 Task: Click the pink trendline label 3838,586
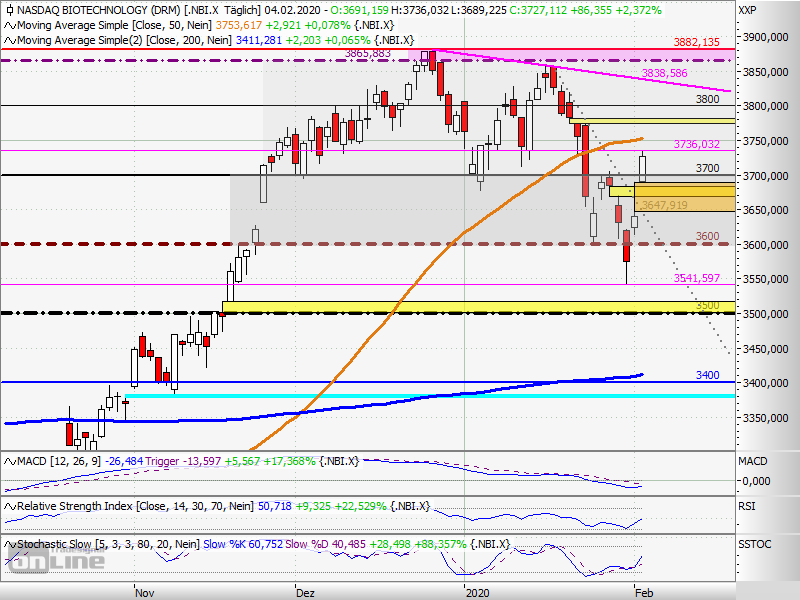pyautogui.click(x=664, y=73)
